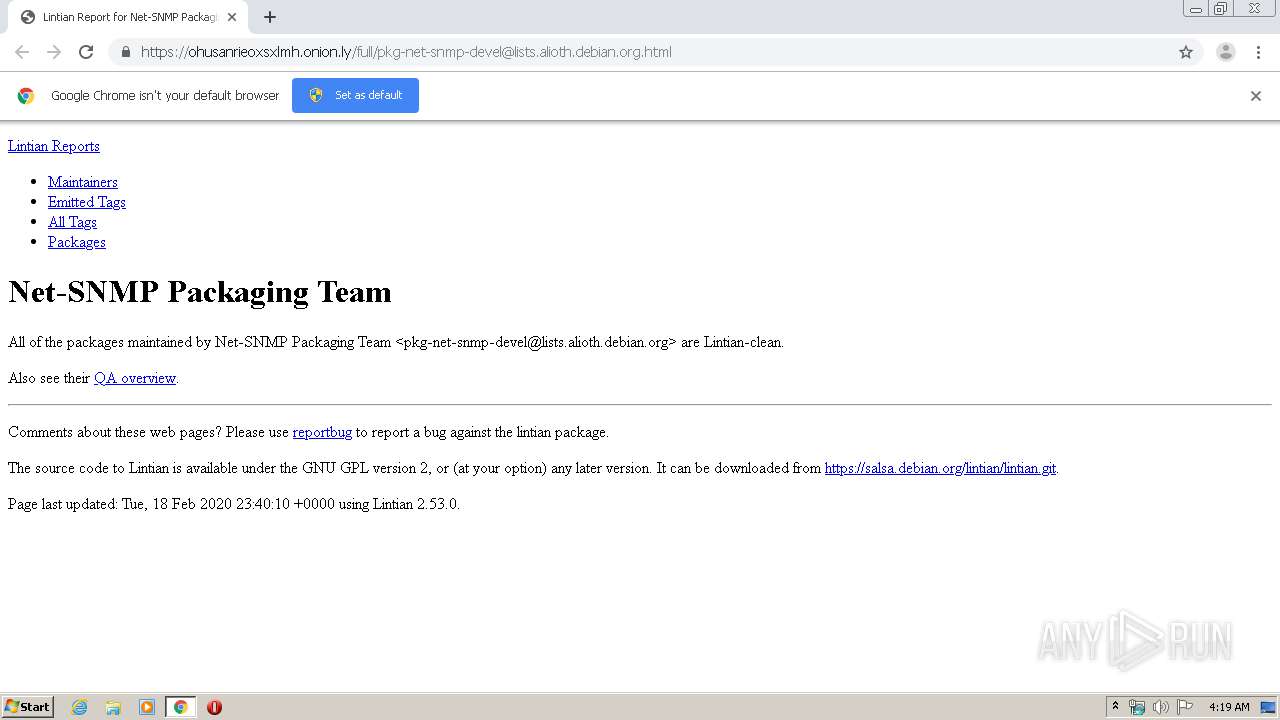Open the Chrome profile avatar menu
Image resolution: width=1280 pixels, height=720 pixels.
tap(1226, 52)
